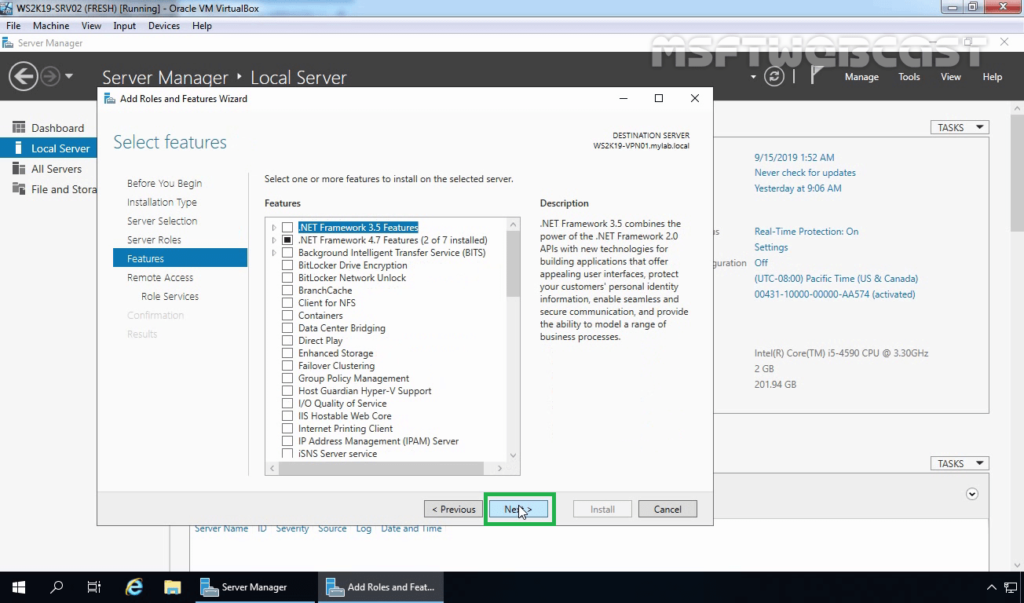The width and height of the screenshot is (1024, 603).
Task: Click the Previous button
Action: tap(453, 509)
